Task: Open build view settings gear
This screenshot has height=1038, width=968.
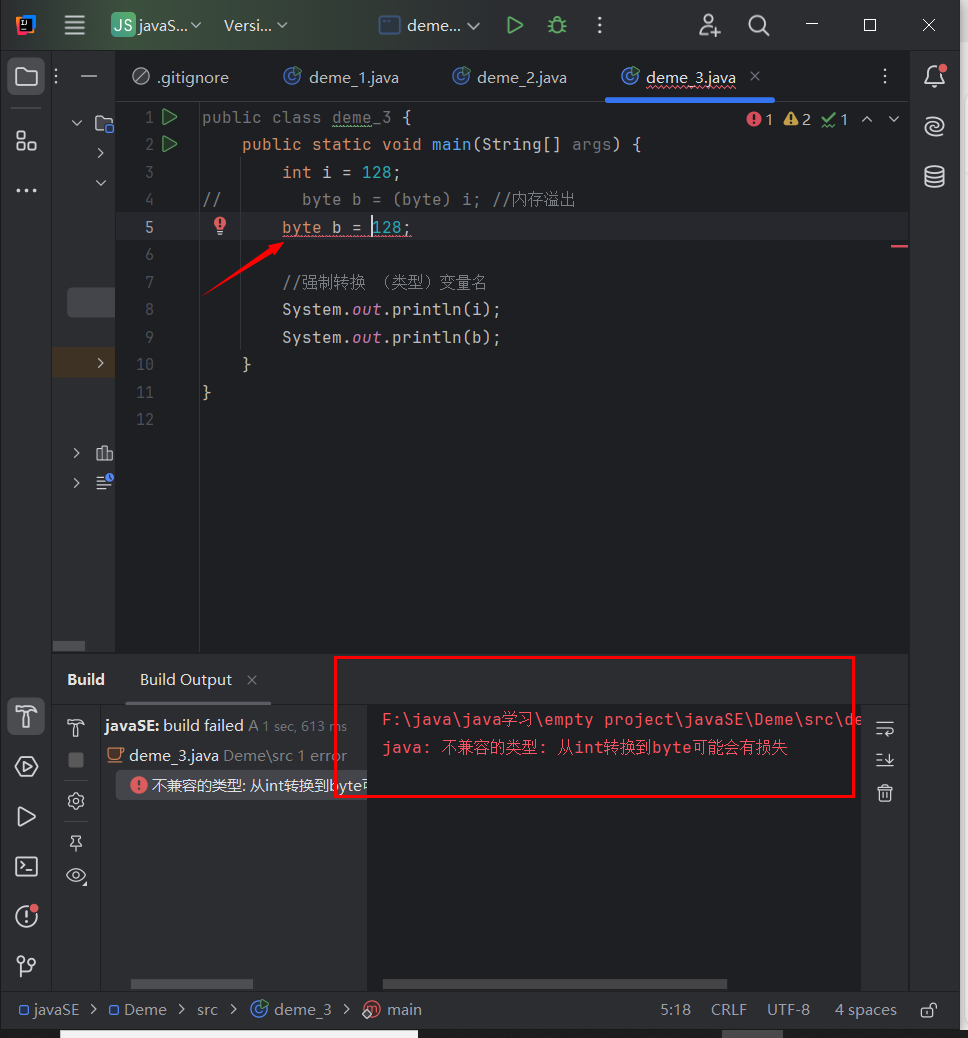Action: [x=75, y=801]
